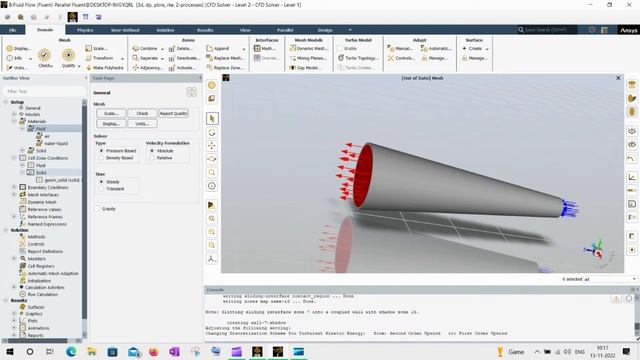Image resolution: width=640 pixels, height=360 pixels.
Task: Open help icon in General task page
Action: (x=191, y=92)
